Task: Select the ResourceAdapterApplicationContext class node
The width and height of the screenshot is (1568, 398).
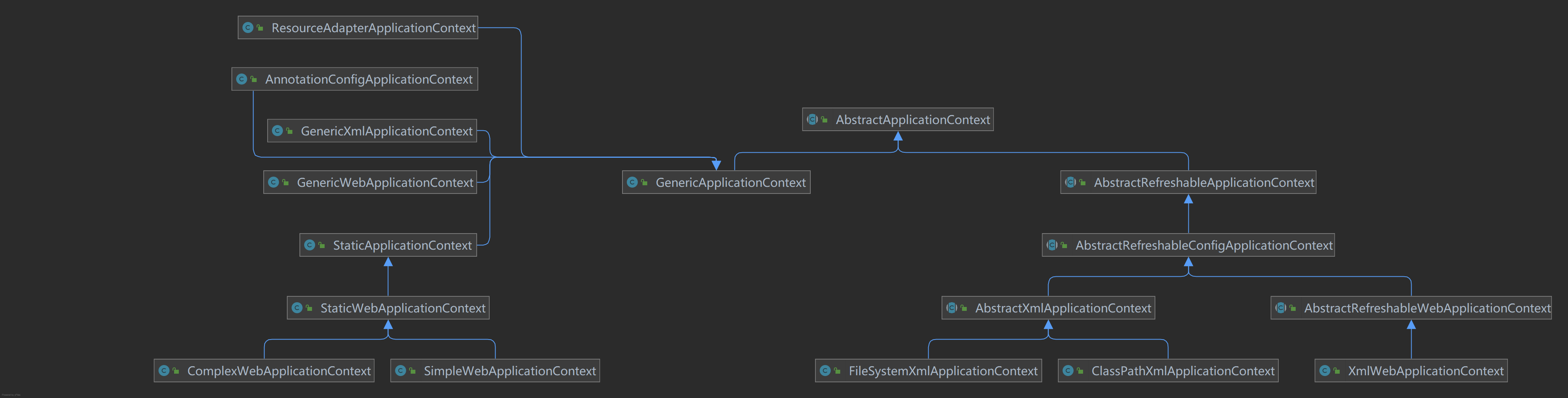Action: point(358,27)
